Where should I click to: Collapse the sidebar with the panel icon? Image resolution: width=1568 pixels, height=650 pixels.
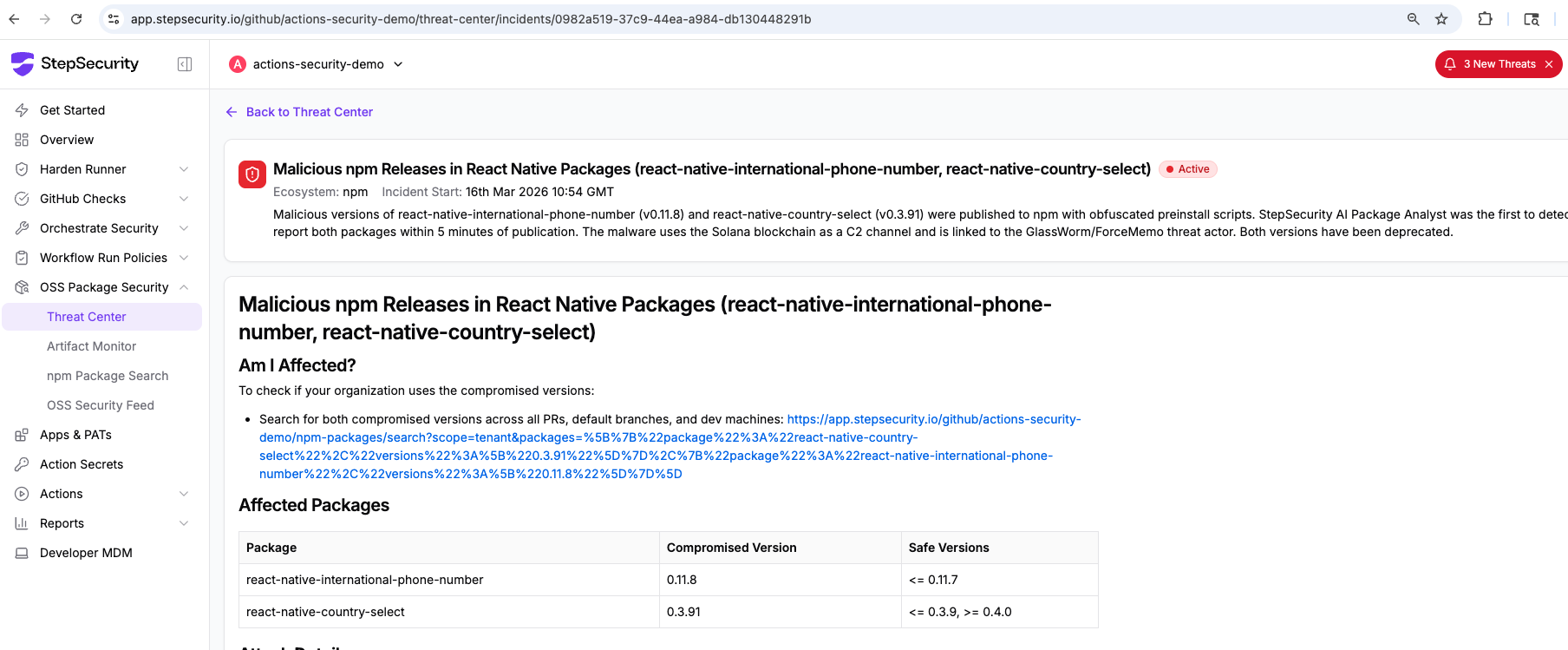click(185, 64)
